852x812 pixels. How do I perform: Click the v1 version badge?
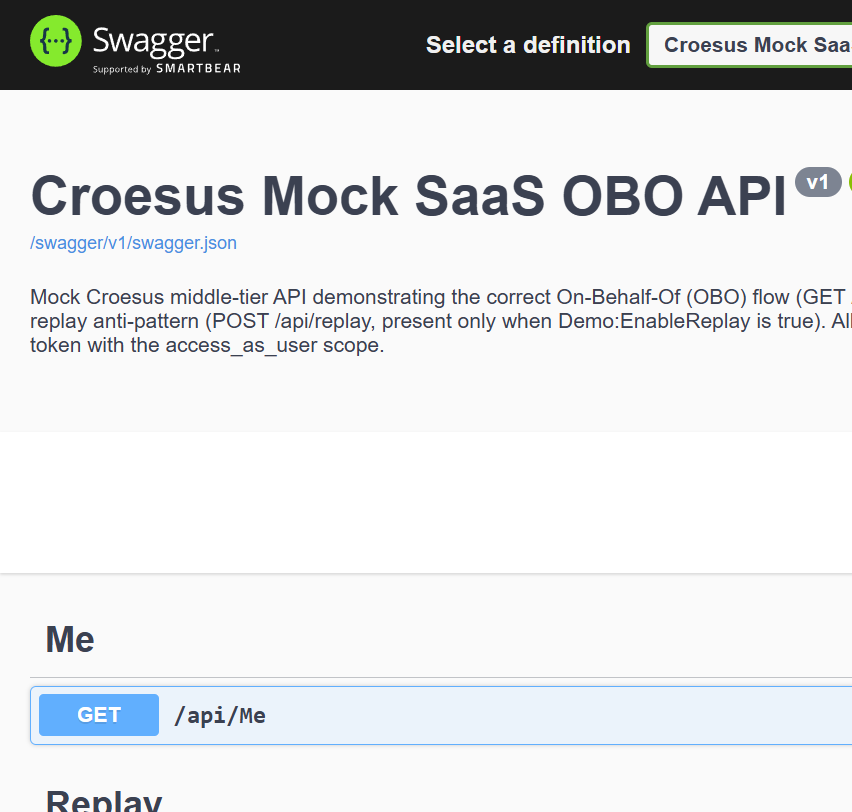(x=818, y=182)
